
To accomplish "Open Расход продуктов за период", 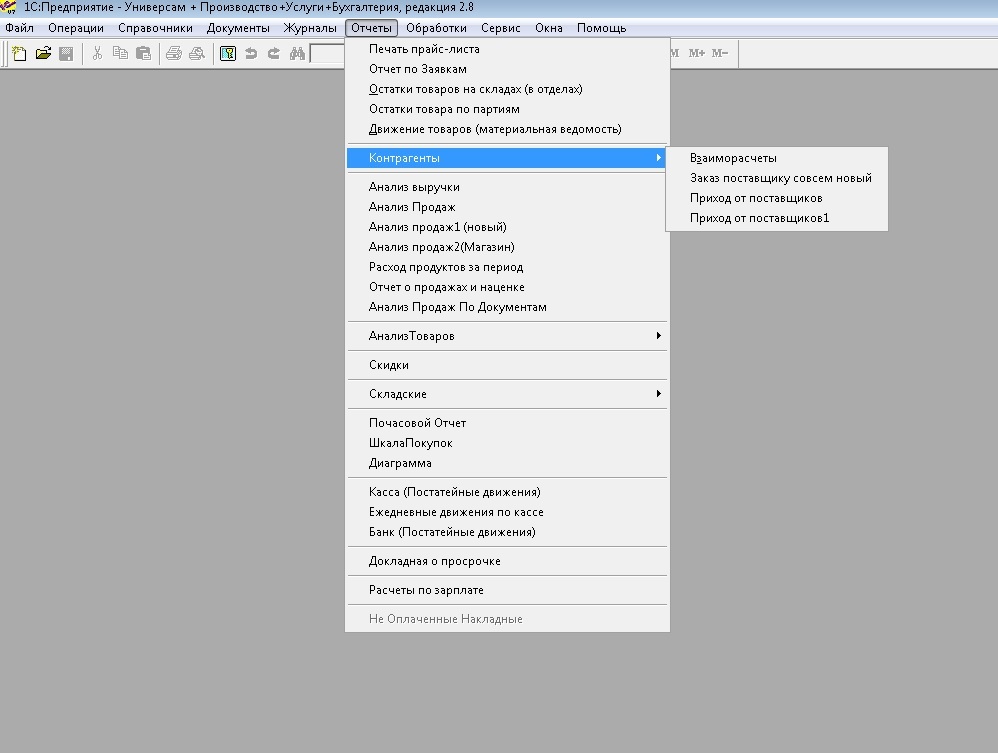I will pyautogui.click(x=507, y=267).
